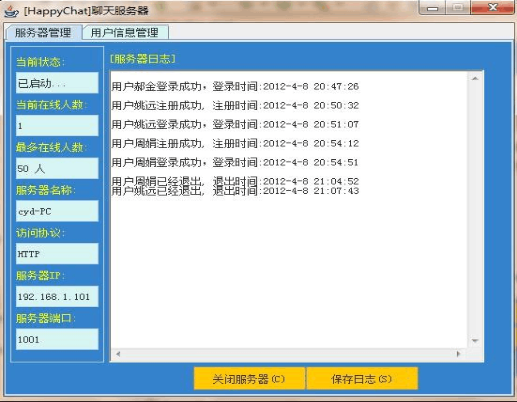This screenshot has width=517, height=402.
Task: Click the log scroll up arrow
Action: (475, 79)
